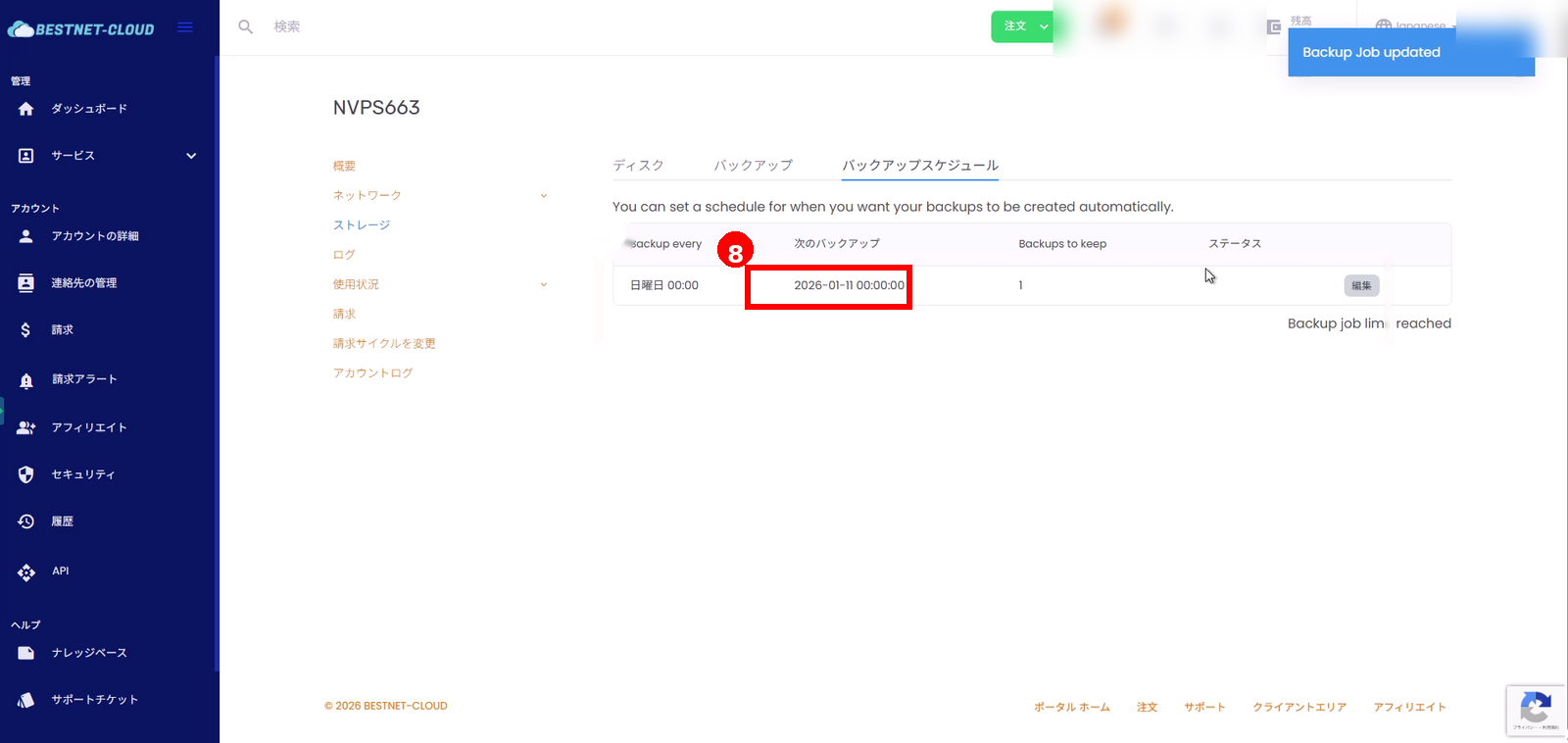Switch to the ディスク tab
1568x743 pixels.
pos(638,166)
